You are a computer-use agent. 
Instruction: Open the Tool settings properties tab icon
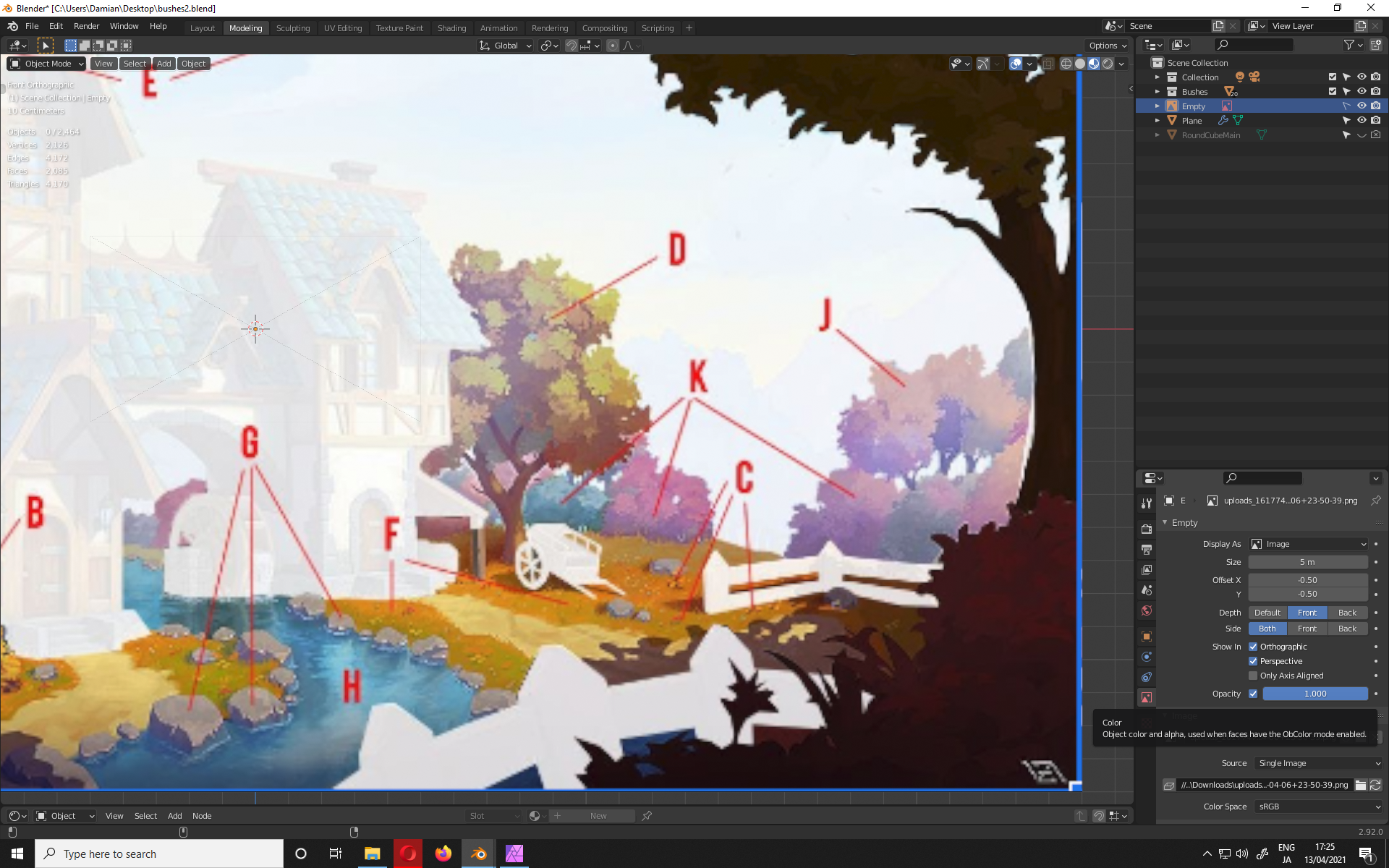pyautogui.click(x=1147, y=503)
